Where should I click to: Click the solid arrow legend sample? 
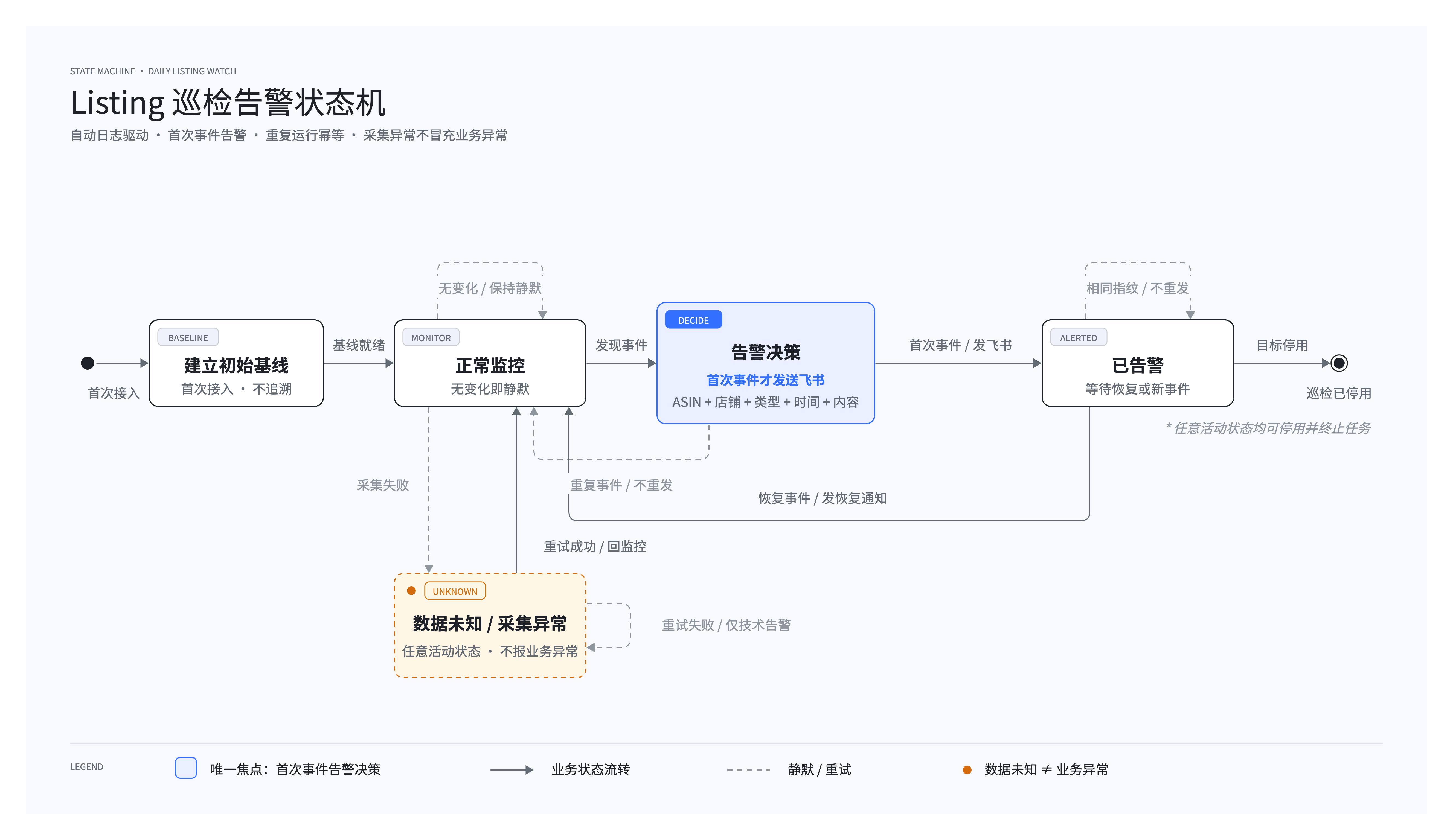coord(512,770)
